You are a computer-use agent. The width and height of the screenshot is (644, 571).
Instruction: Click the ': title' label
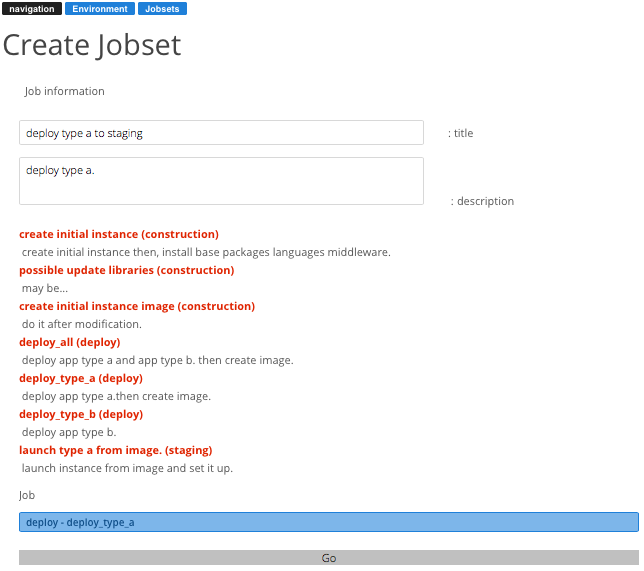460,133
